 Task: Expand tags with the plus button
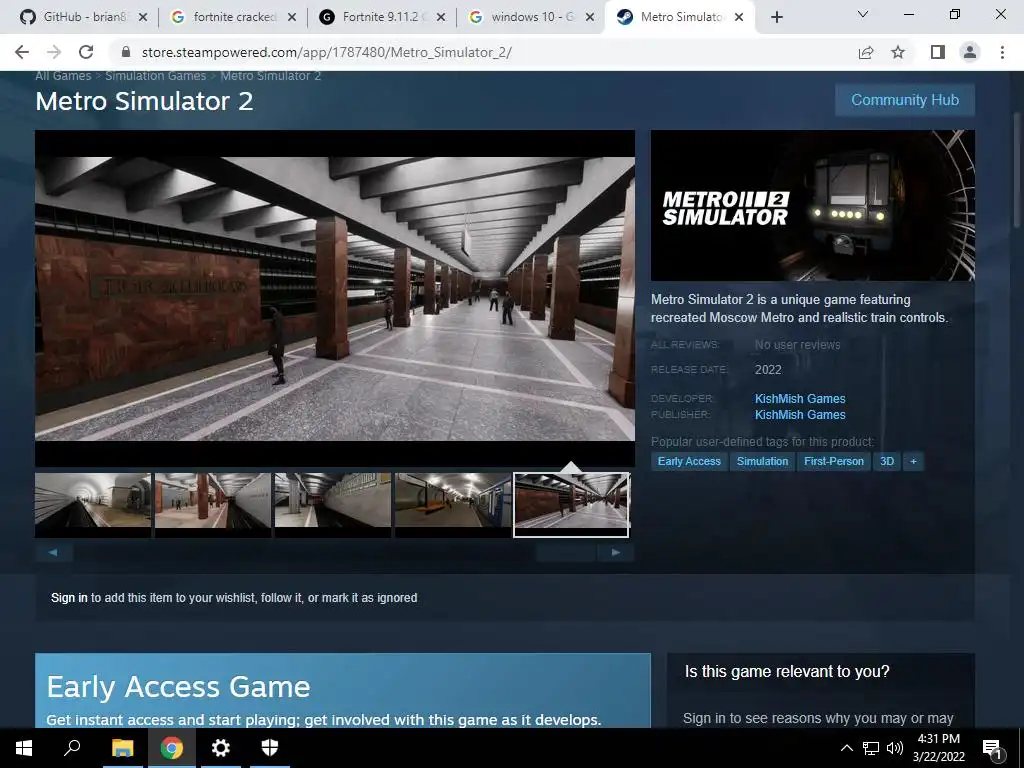coord(913,461)
